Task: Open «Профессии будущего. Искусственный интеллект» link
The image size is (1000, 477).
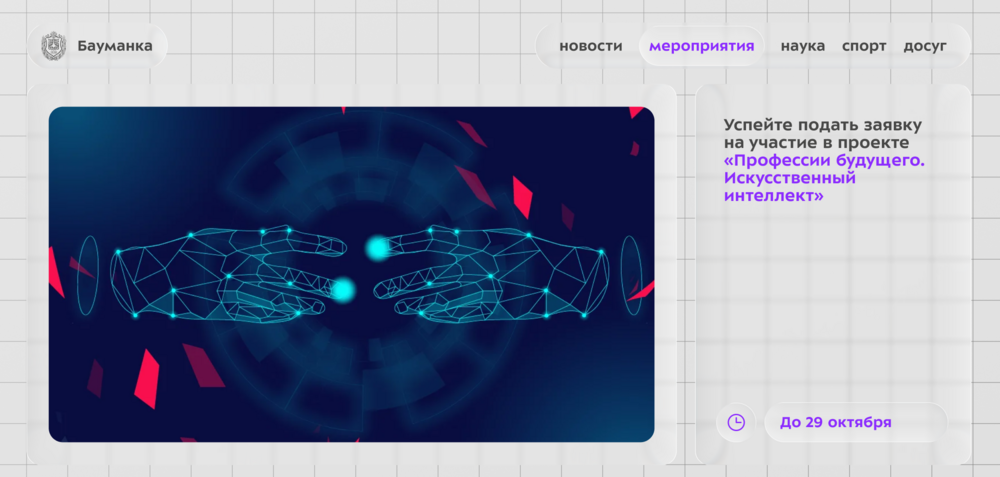Action: [x=823, y=178]
